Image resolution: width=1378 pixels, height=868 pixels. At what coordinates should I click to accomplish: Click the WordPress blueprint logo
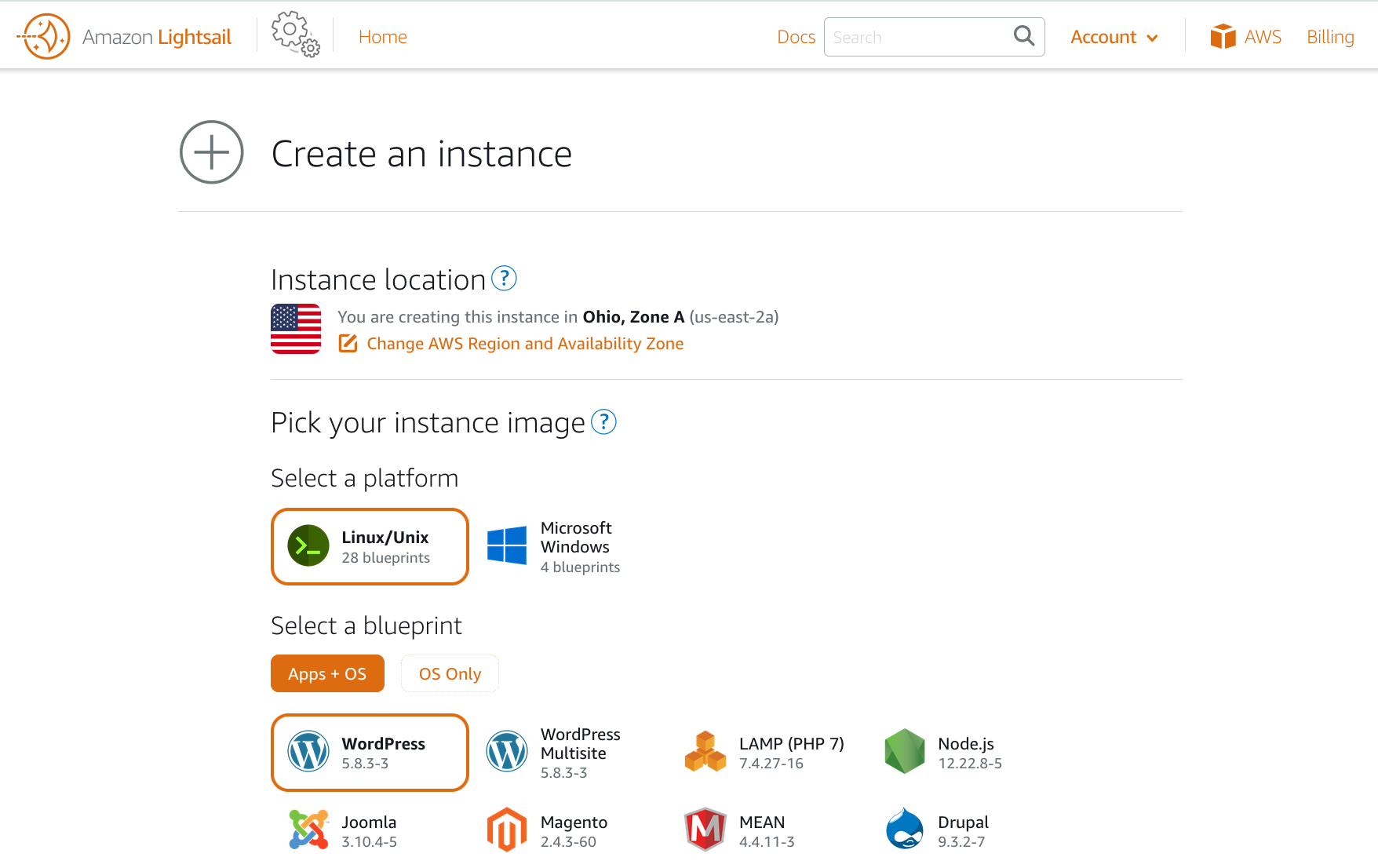pyautogui.click(x=308, y=752)
